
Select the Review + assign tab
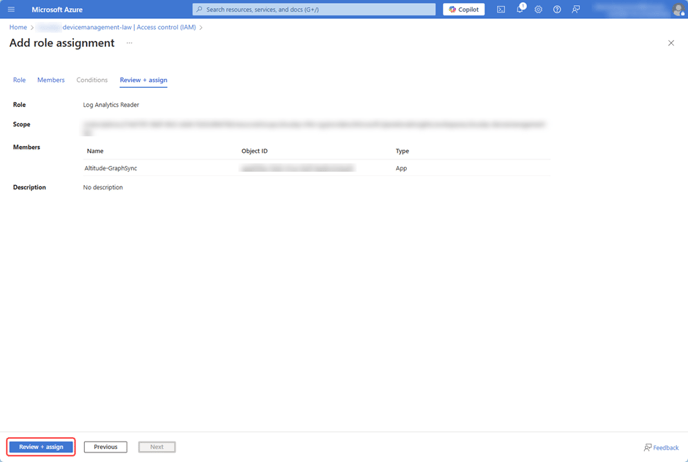tap(143, 80)
